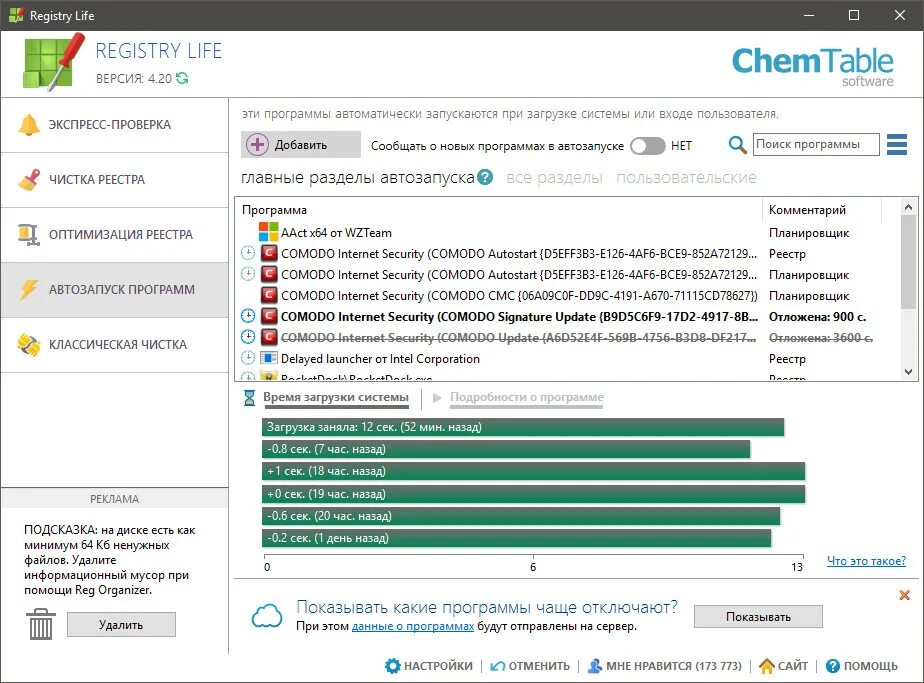Click the house icon for Сайт
Viewport: 924px width, 683px height.
767,666
